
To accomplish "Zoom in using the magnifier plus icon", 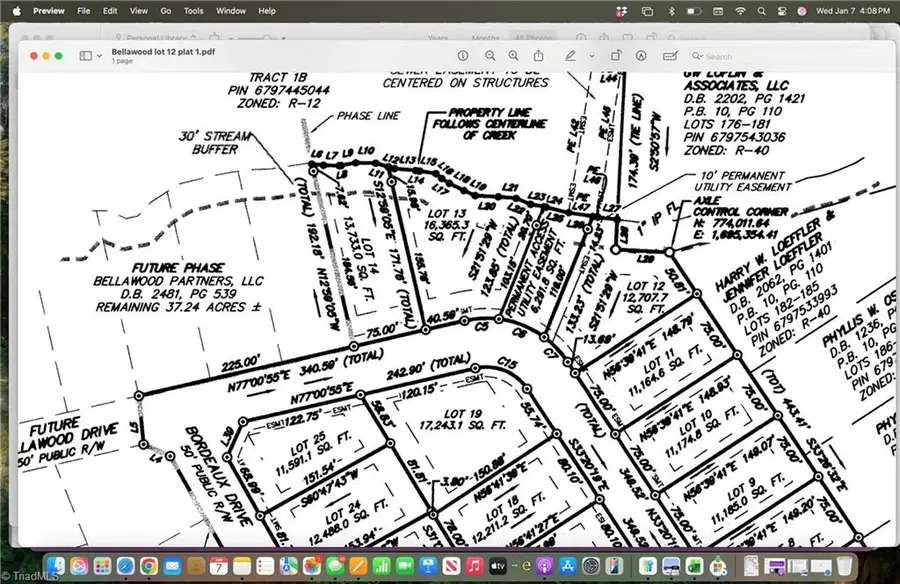I will tap(514, 55).
